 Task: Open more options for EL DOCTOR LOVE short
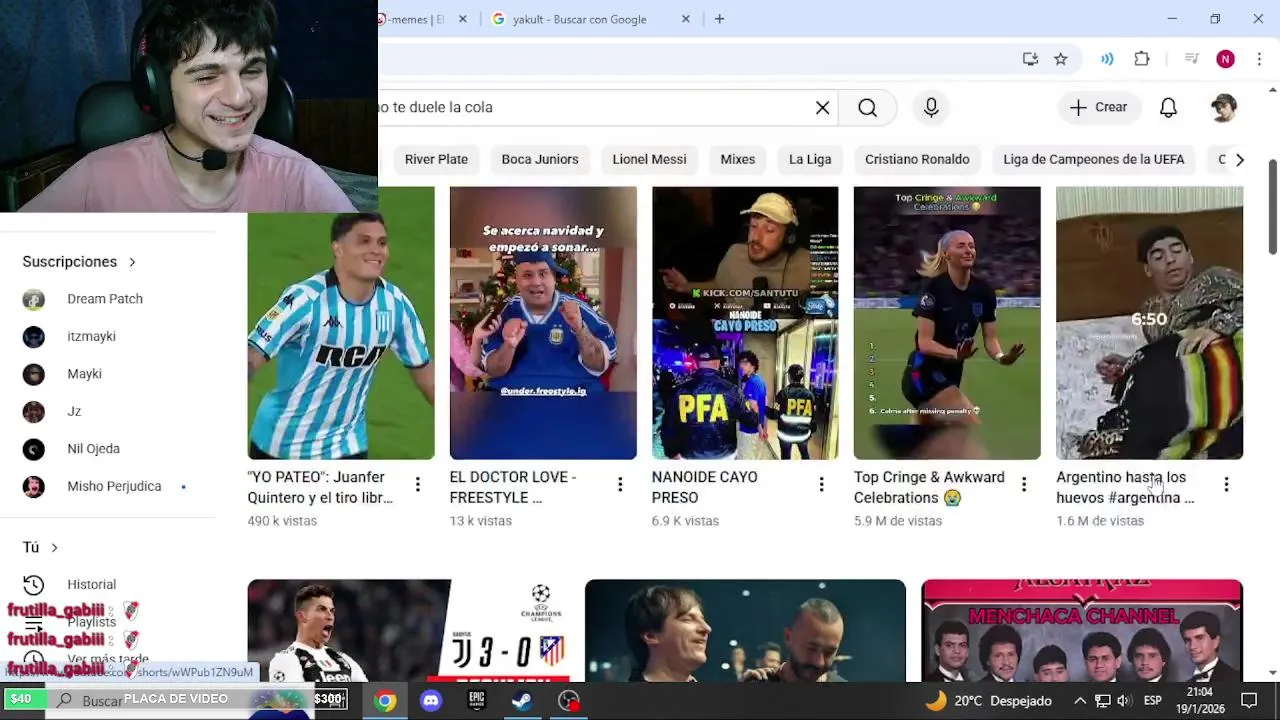[x=619, y=485]
